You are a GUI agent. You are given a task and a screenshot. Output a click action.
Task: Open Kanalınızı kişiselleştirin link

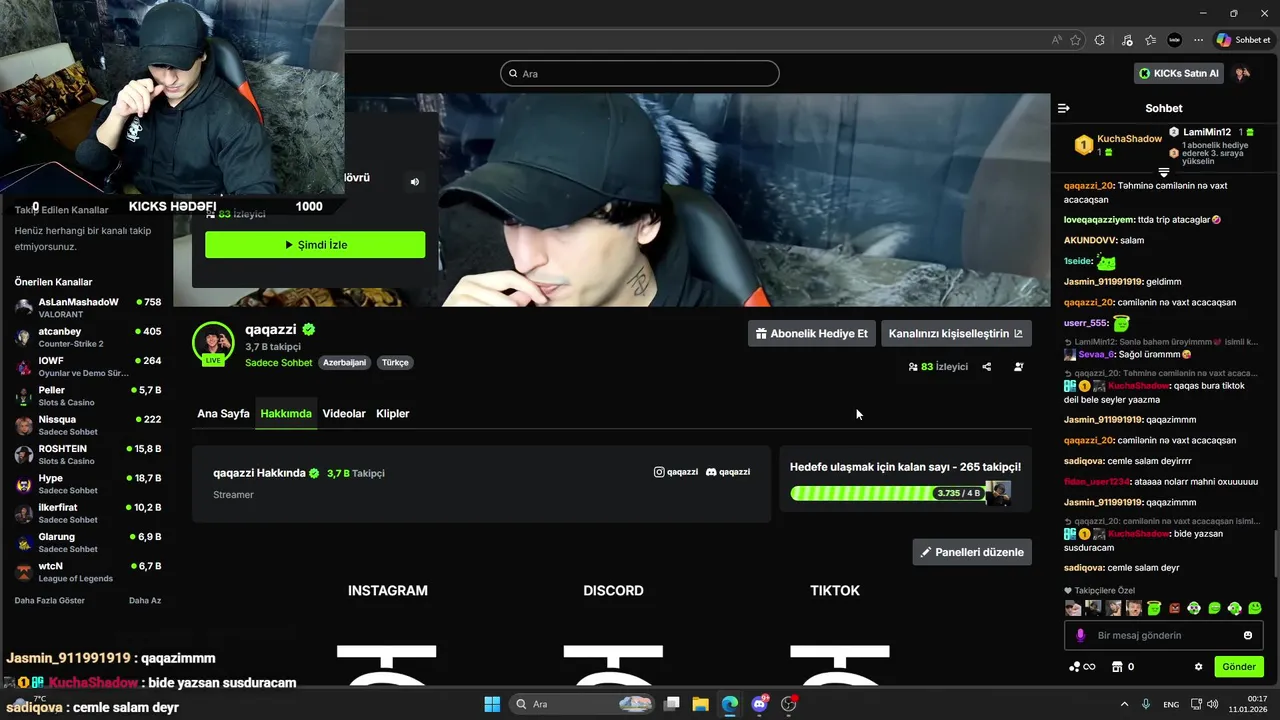pyautogui.click(x=956, y=334)
